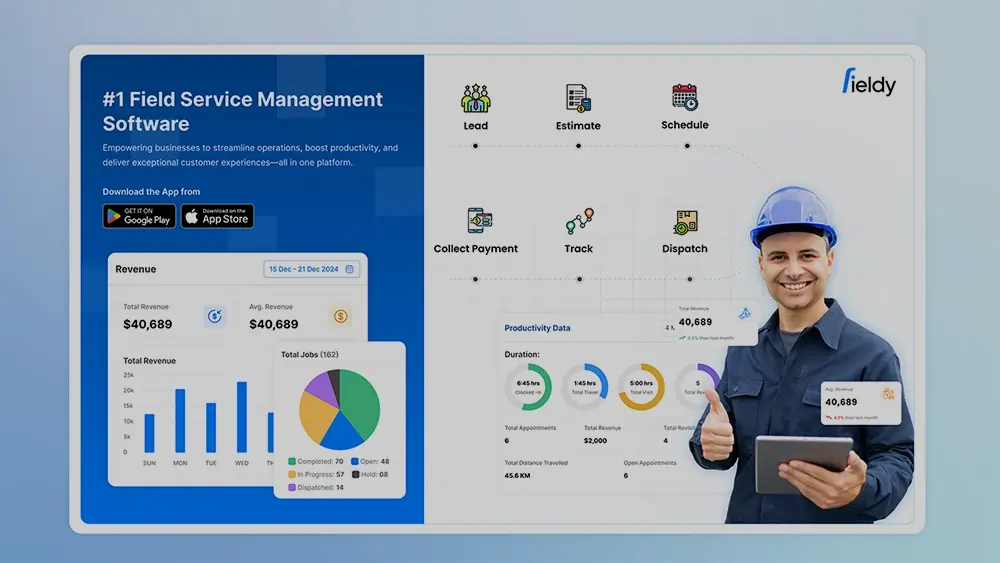1000x563 pixels.
Task: Click the yellow In Progress pie slice
Action: (x=316, y=418)
